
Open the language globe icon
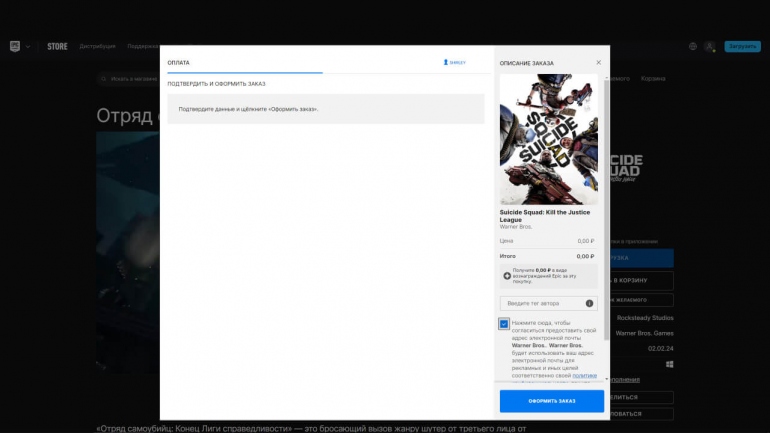(x=693, y=46)
